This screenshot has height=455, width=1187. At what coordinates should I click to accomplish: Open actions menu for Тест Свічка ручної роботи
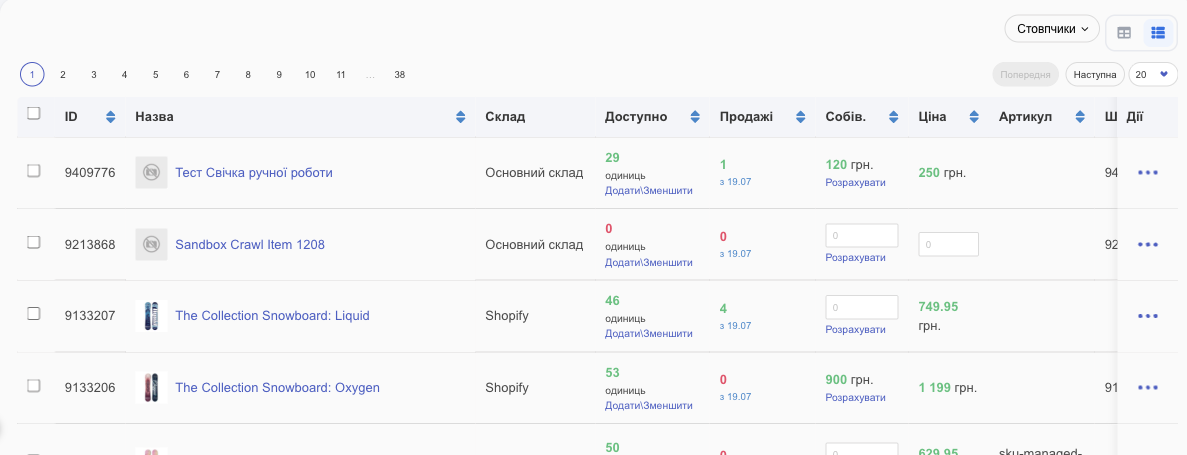pos(1148,173)
